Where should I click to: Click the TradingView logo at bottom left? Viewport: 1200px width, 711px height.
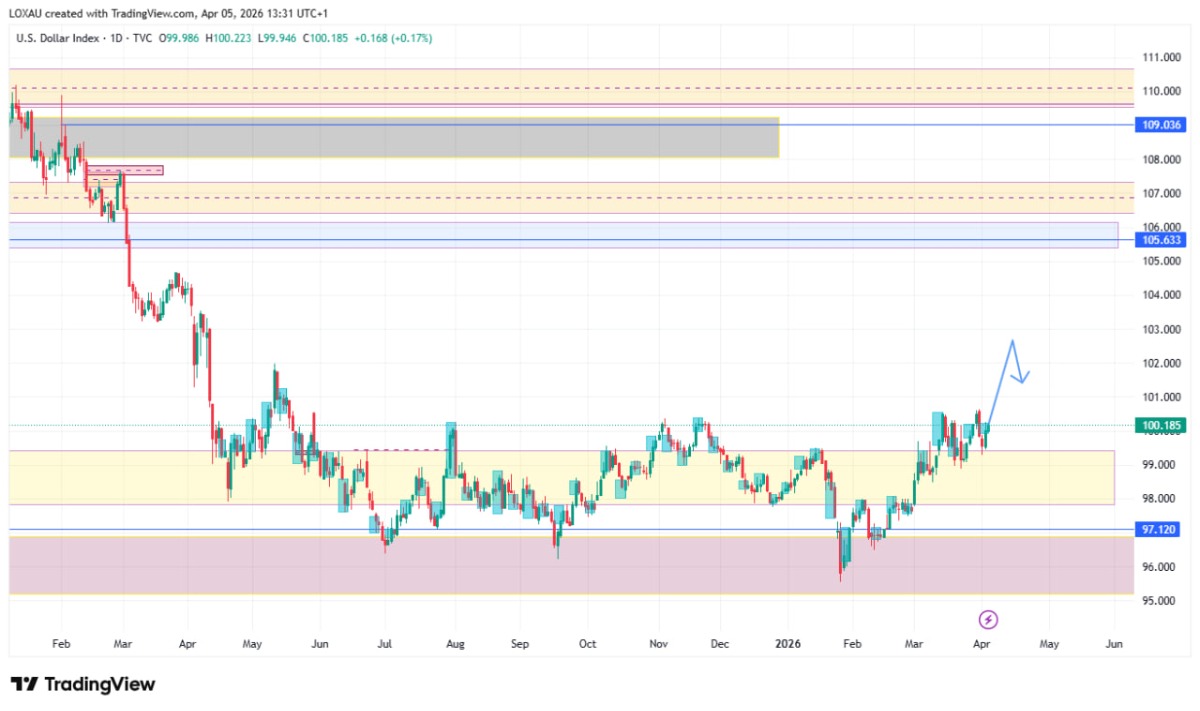pyautogui.click(x=83, y=684)
